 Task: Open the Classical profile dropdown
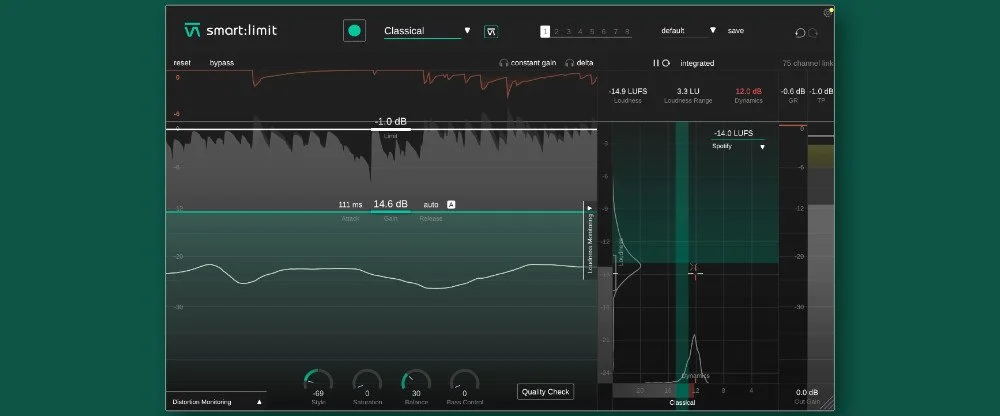tap(427, 31)
